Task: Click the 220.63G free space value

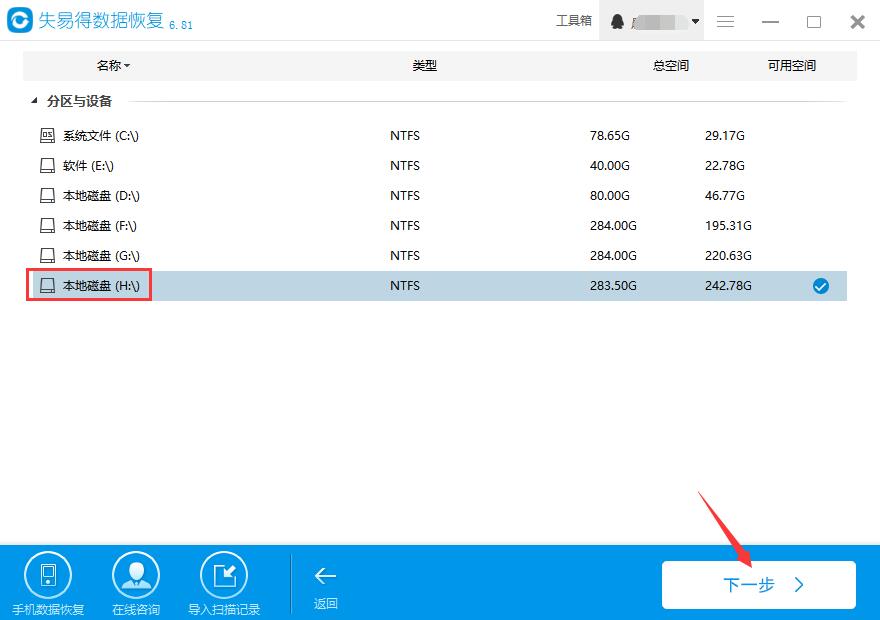Action: (x=728, y=256)
